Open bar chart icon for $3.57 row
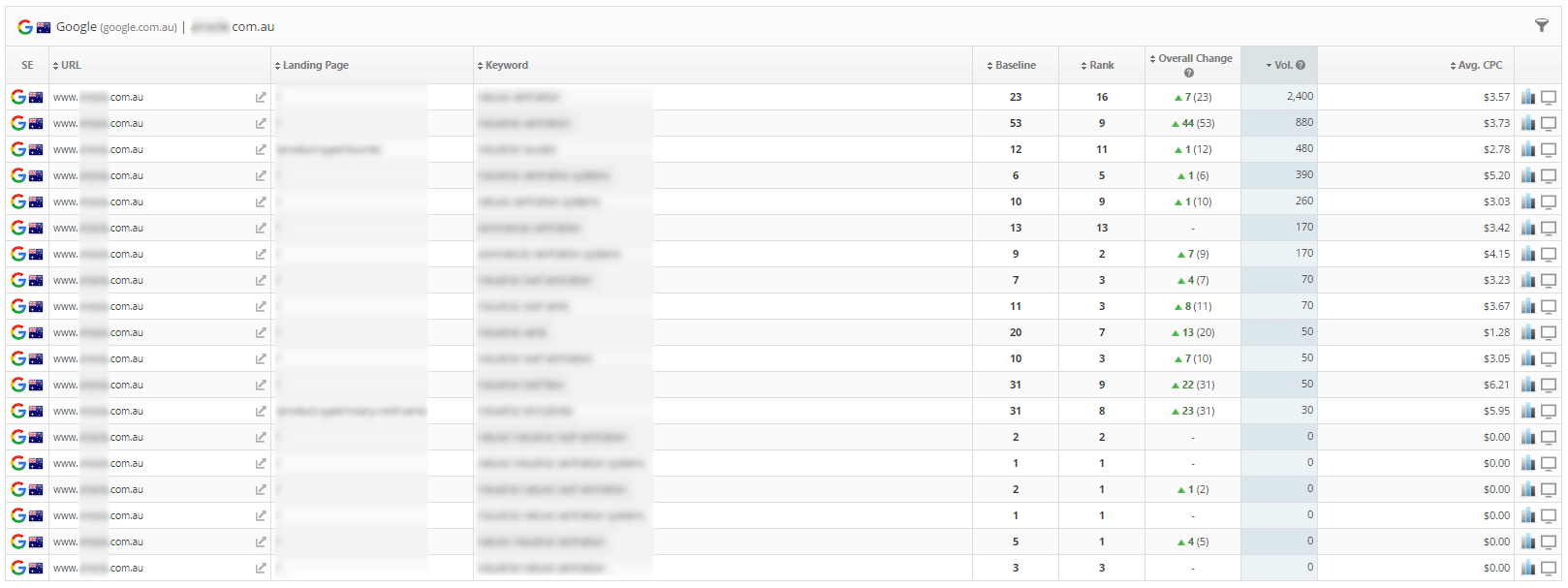The width and height of the screenshot is (1568, 588). [x=1528, y=97]
